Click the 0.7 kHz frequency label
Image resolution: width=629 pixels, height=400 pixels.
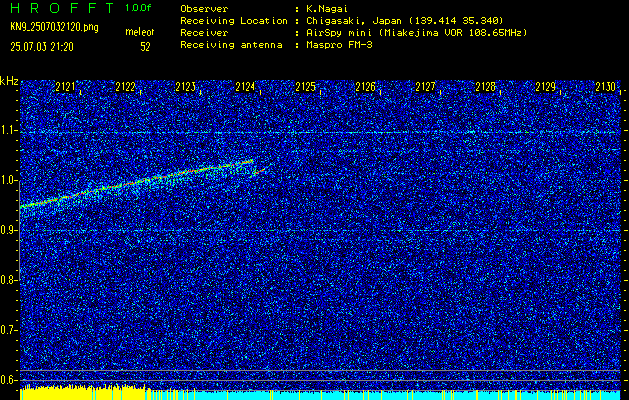[8, 330]
